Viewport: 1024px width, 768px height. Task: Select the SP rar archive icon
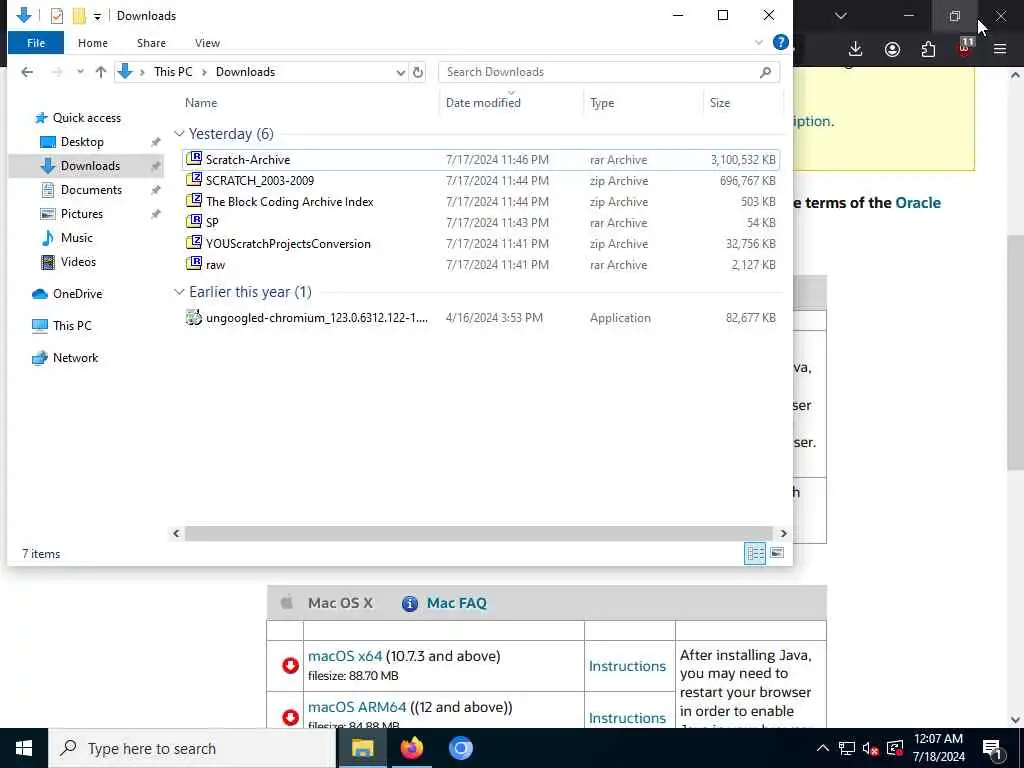pyautogui.click(x=194, y=221)
